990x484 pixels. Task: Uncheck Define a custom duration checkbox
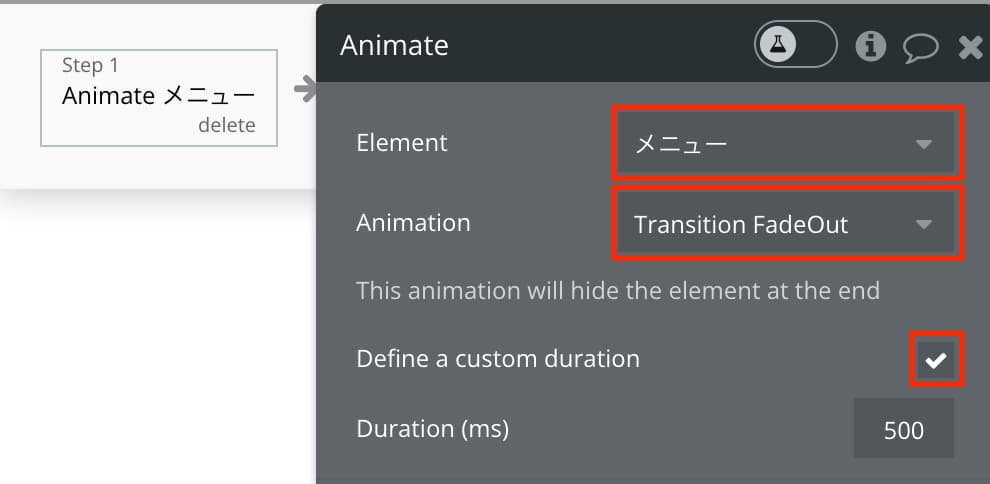tap(936, 359)
